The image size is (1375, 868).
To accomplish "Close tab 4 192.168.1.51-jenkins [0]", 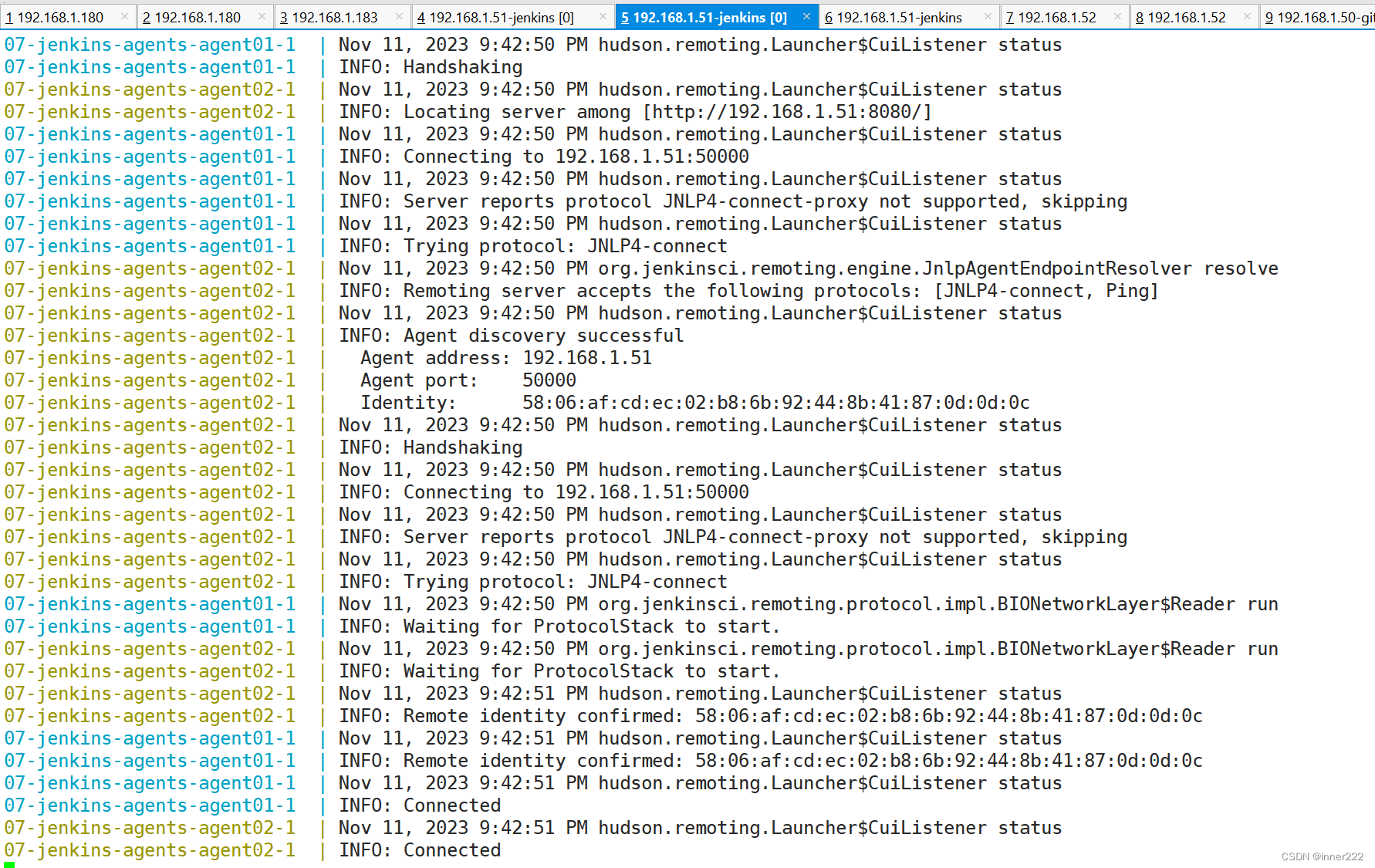I will pyautogui.click(x=603, y=16).
